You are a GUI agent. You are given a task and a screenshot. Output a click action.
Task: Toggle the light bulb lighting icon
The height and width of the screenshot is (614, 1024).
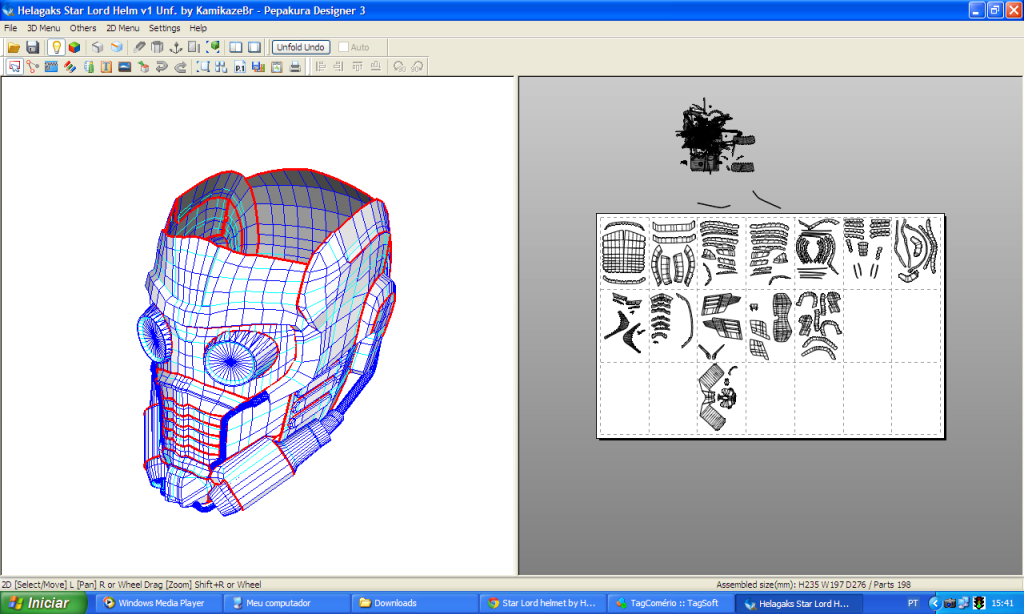point(56,47)
